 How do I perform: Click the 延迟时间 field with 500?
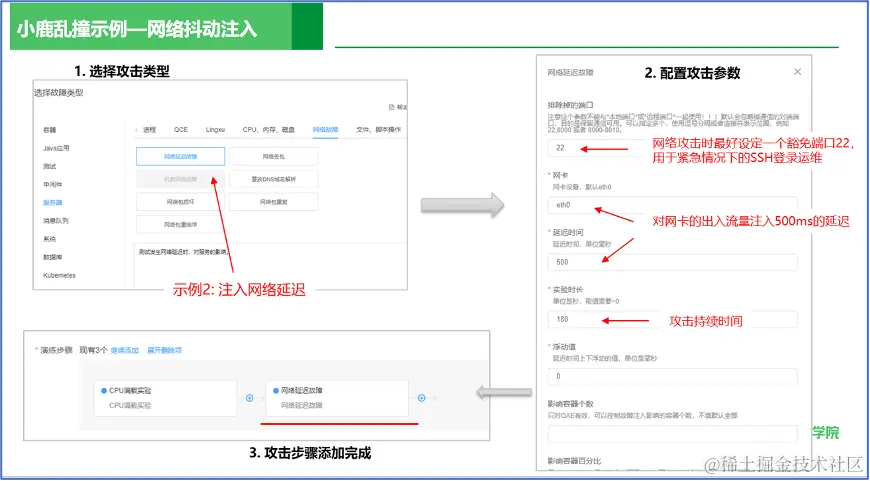pyautogui.click(x=672, y=262)
